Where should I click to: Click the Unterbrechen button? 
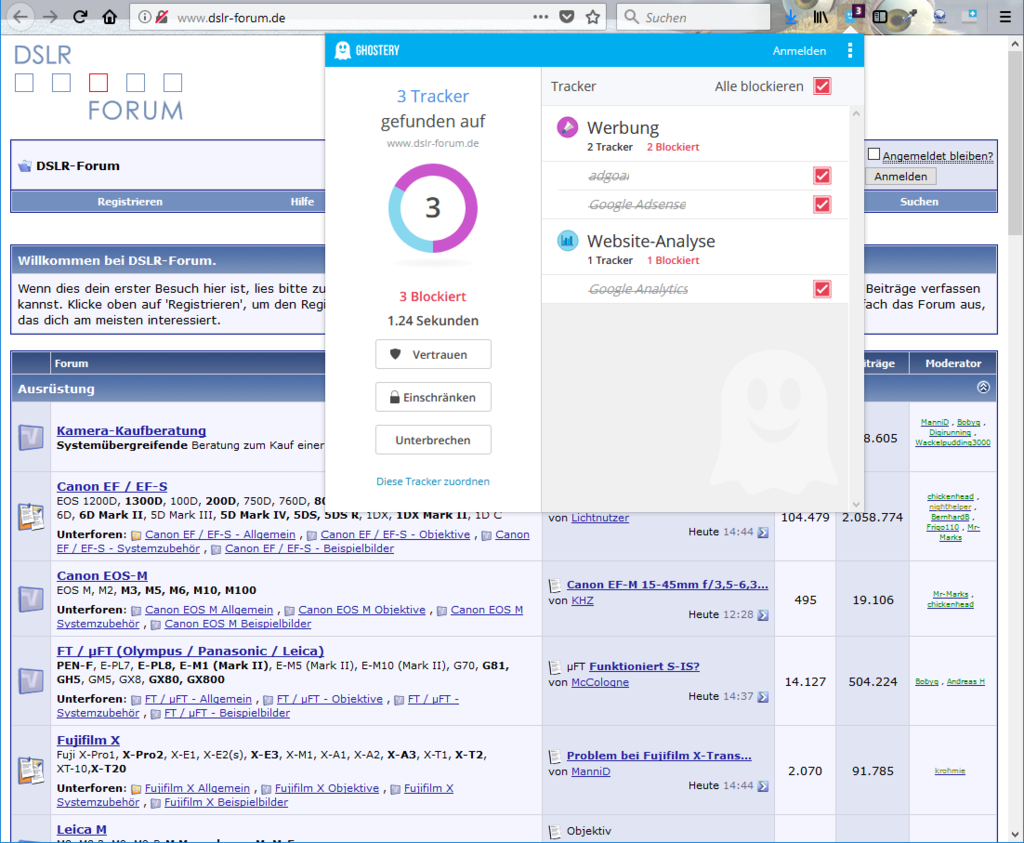pos(433,440)
